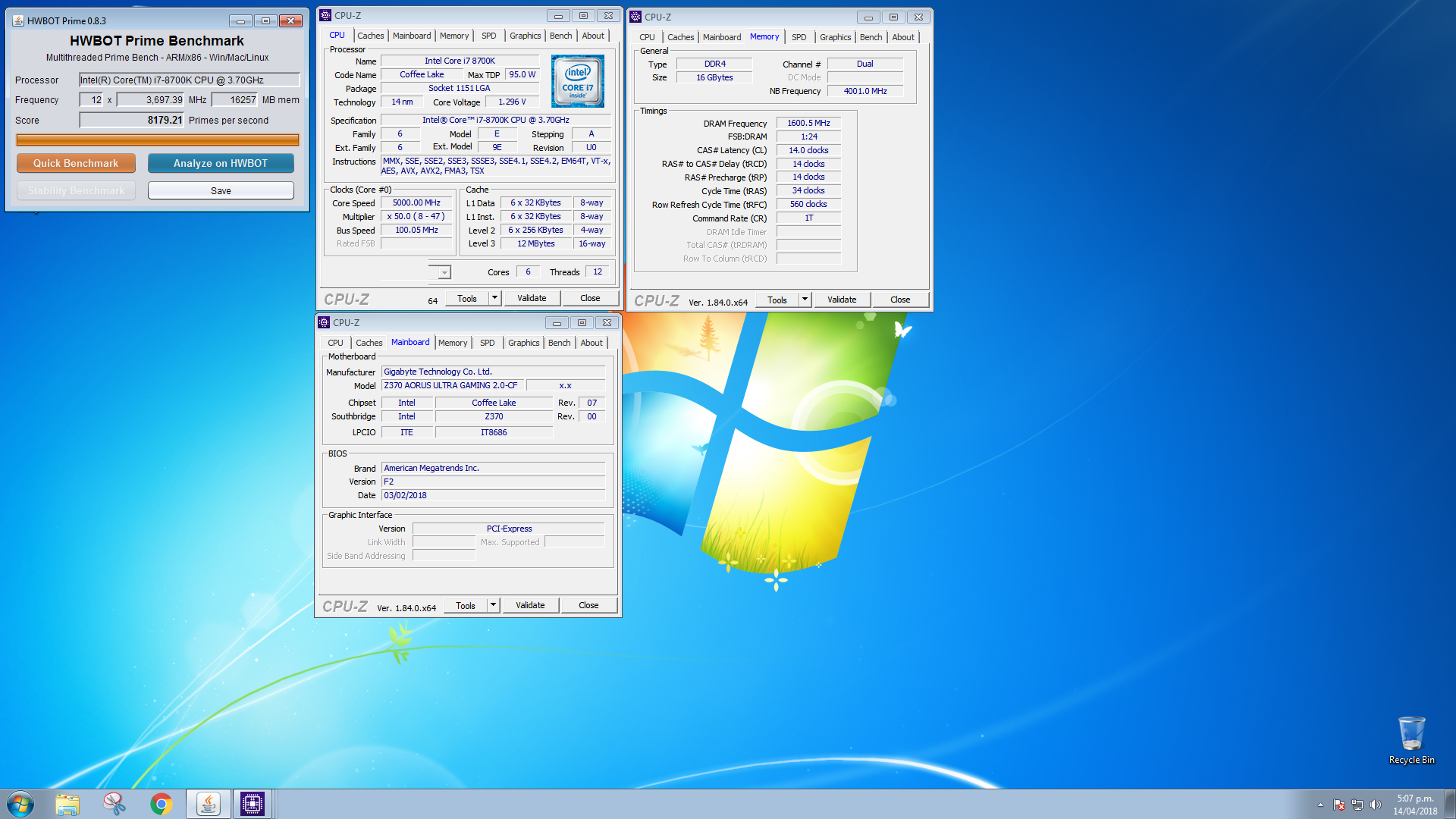Click Tools button in CPU-Z Mainboard window
The image size is (1456, 819).
pos(466,605)
